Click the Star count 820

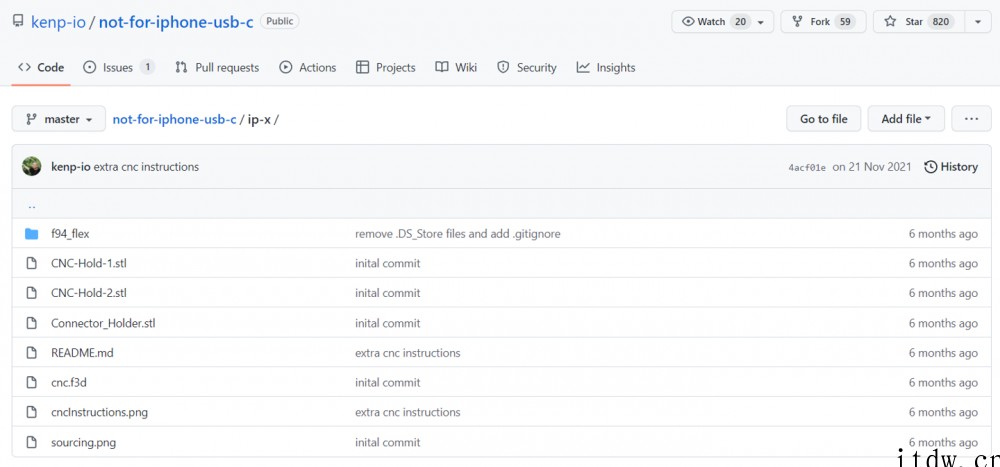(x=941, y=22)
